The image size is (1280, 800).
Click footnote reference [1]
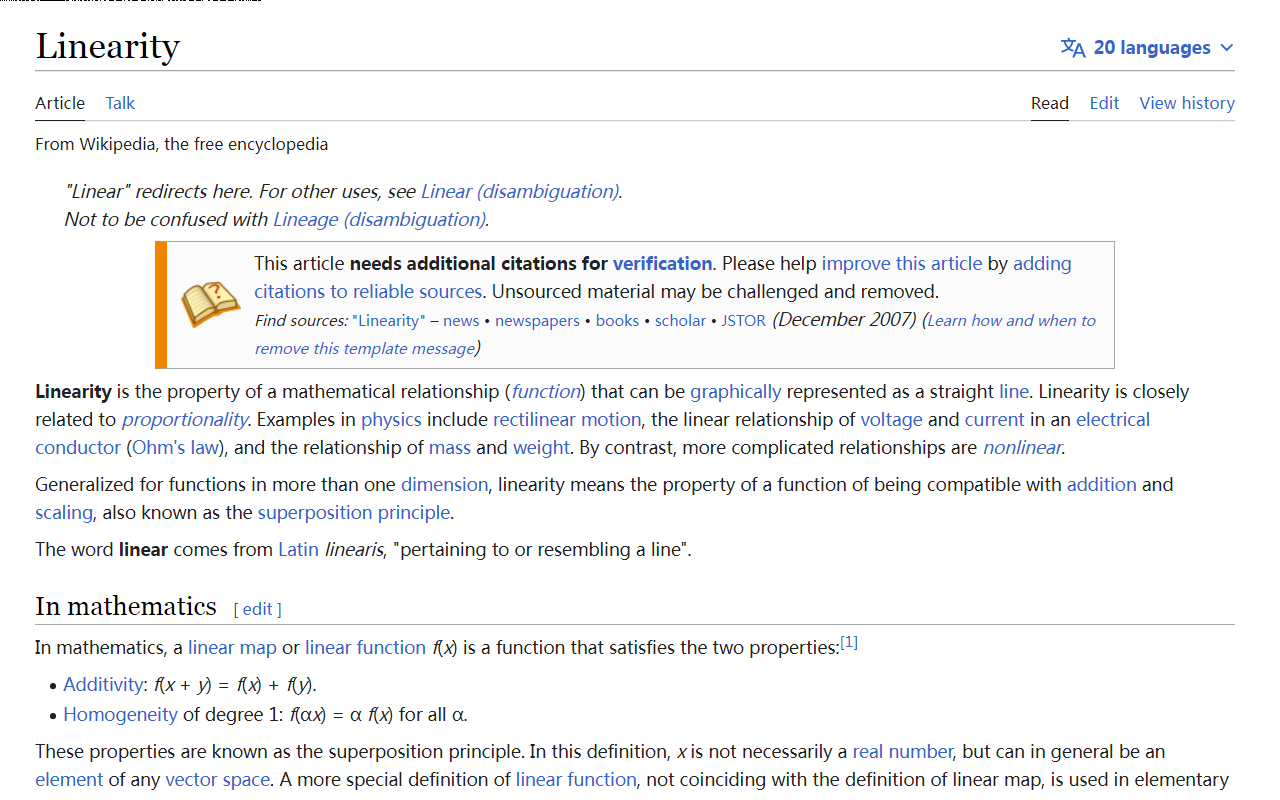tap(849, 642)
